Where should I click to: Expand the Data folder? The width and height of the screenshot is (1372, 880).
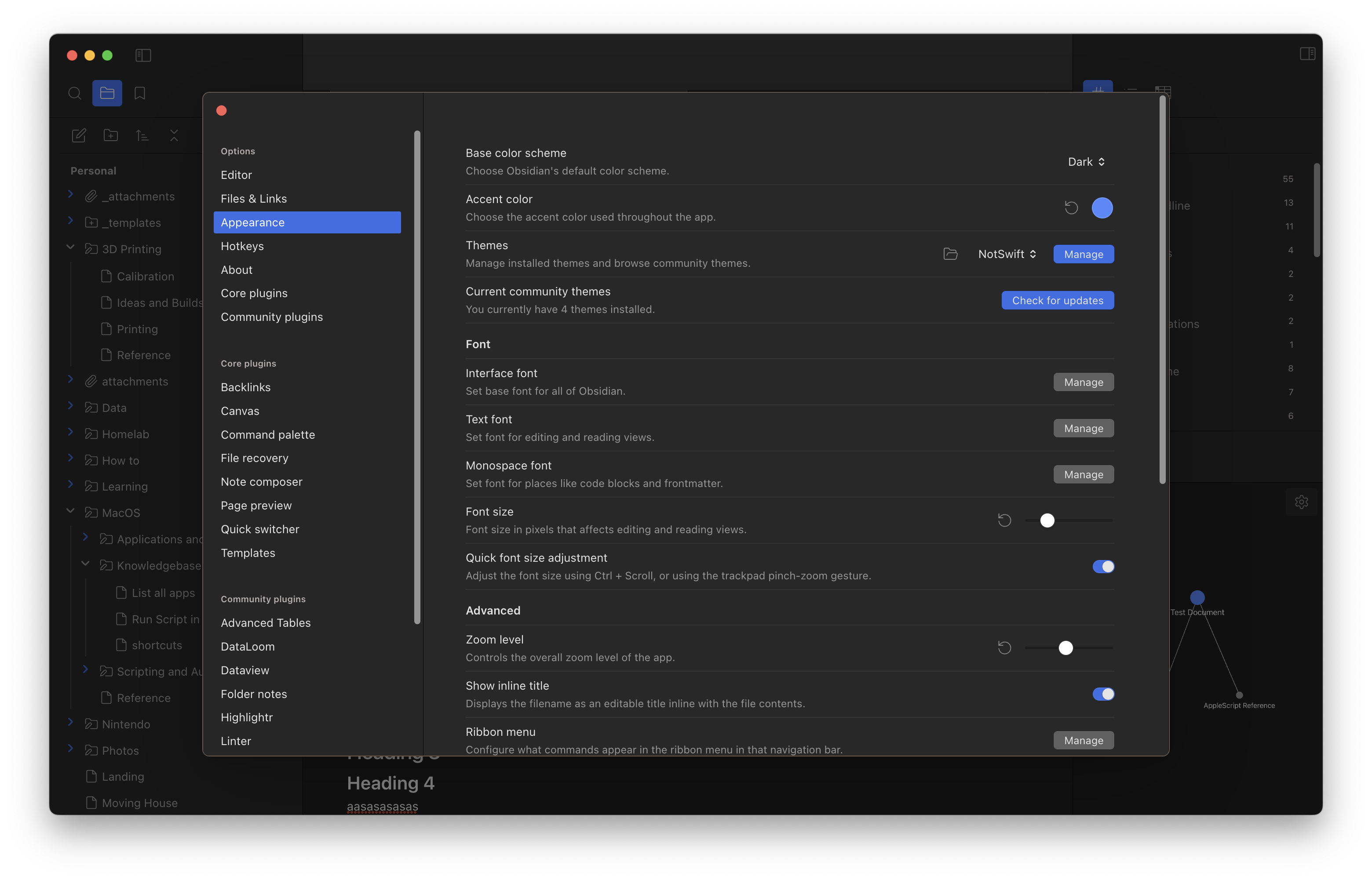click(70, 406)
